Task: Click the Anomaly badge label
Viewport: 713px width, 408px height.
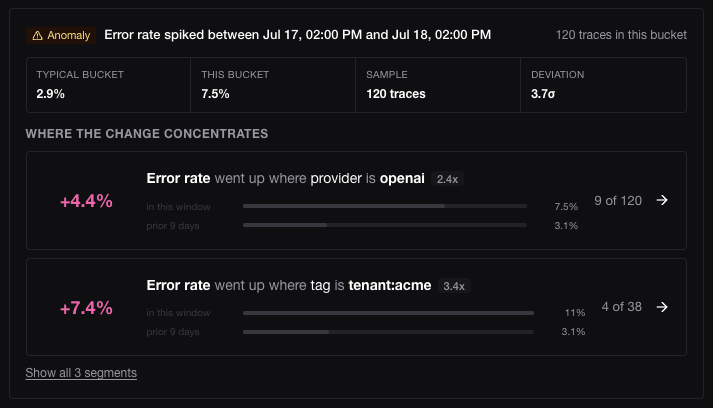Action: click(x=61, y=35)
